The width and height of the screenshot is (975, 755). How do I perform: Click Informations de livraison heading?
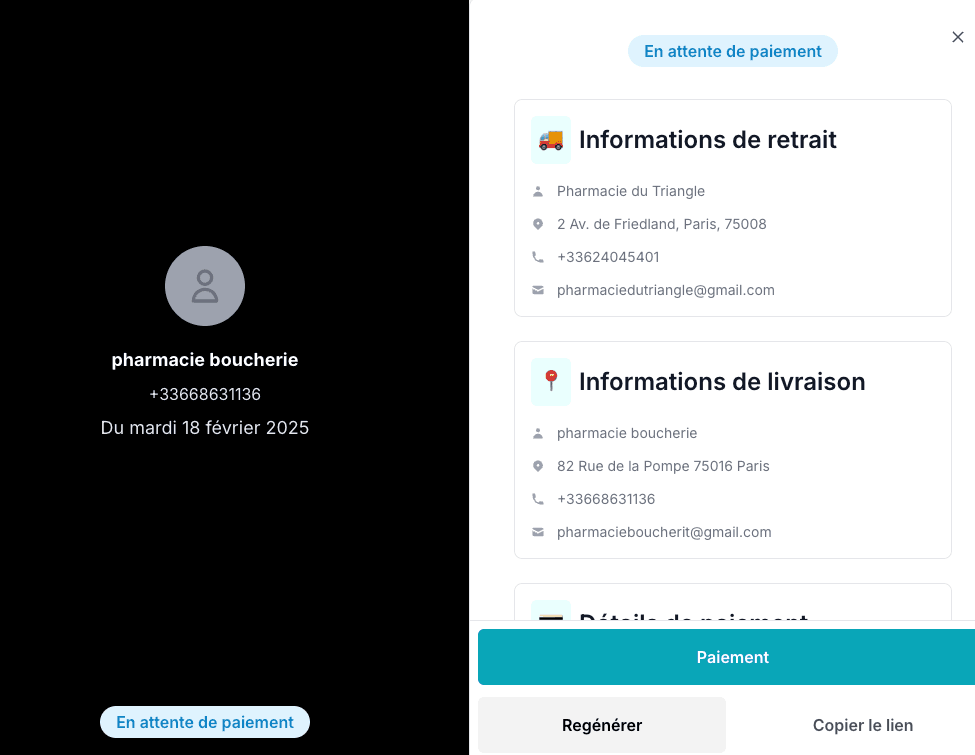722,381
